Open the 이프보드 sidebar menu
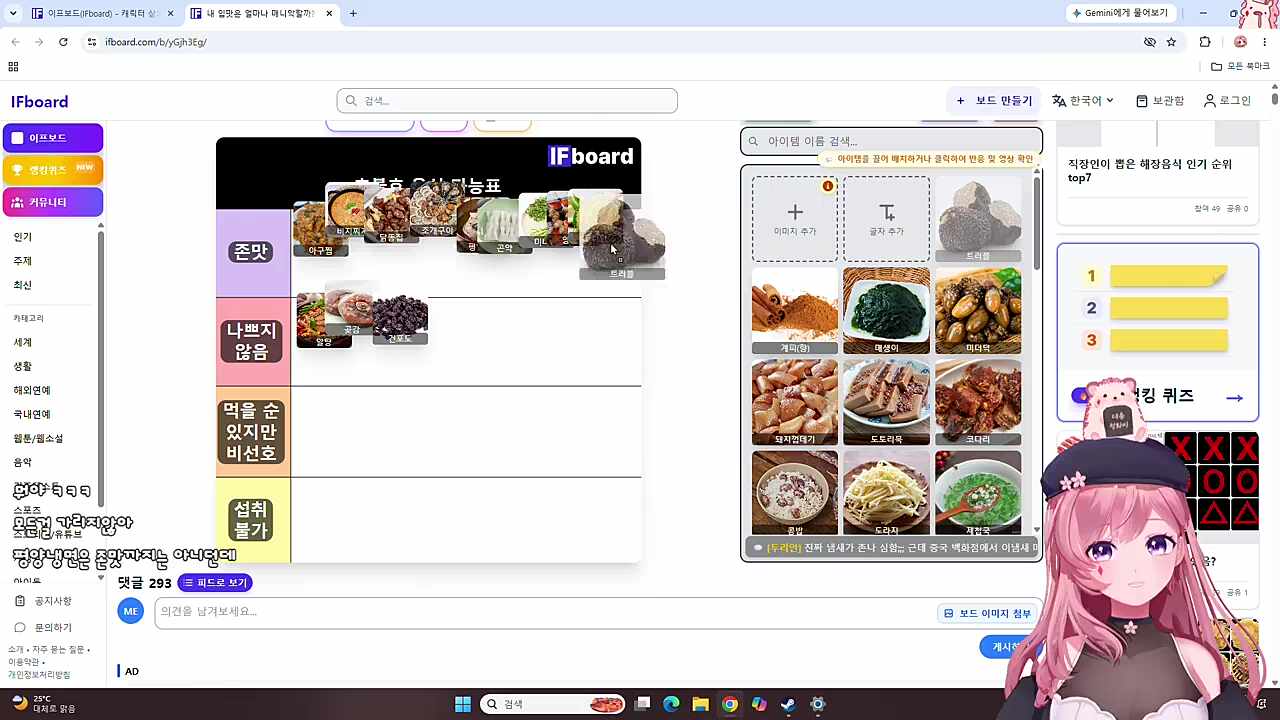The image size is (1280, 720). [x=53, y=138]
